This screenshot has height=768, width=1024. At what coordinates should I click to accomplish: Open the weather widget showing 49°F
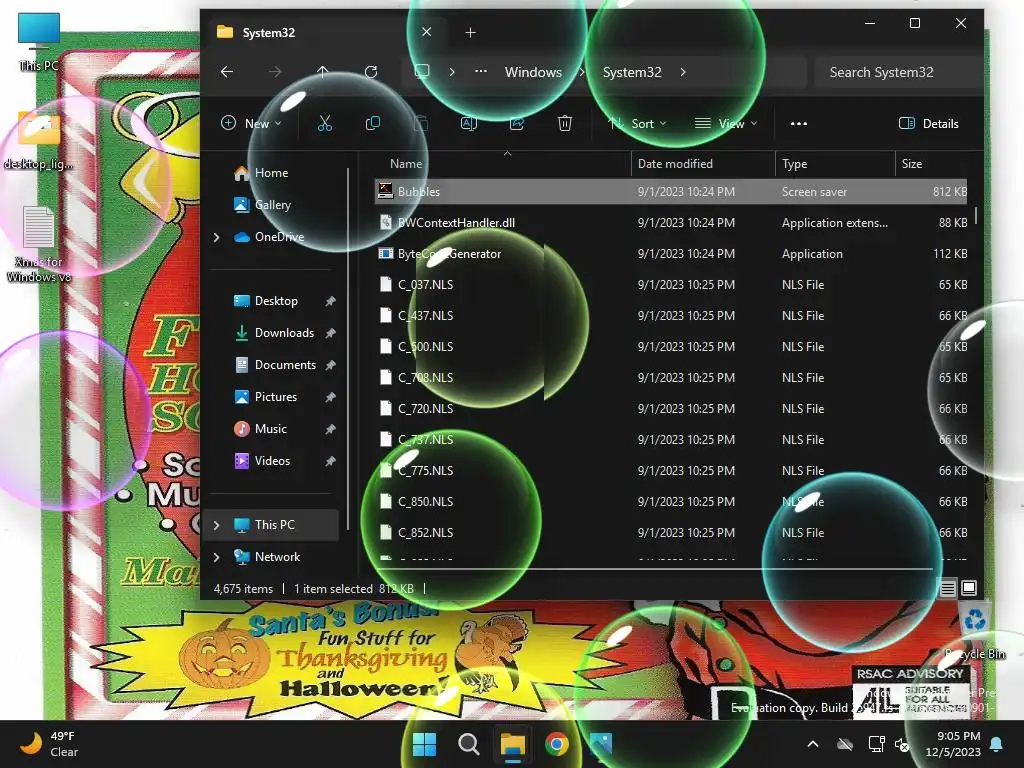(x=49, y=744)
